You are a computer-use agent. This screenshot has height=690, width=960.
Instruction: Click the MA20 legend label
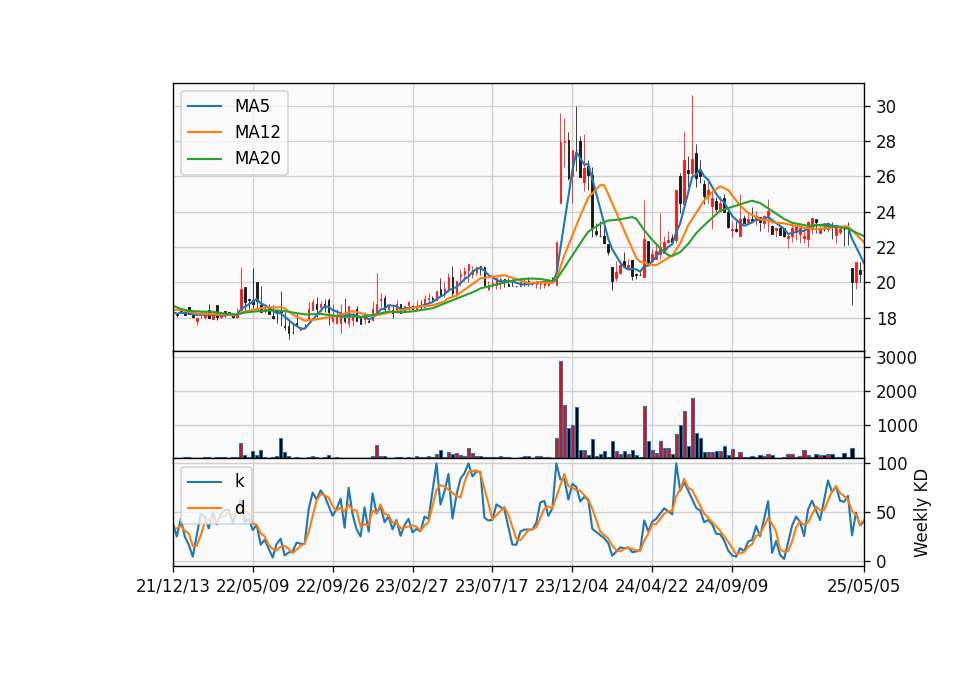click(x=257, y=158)
